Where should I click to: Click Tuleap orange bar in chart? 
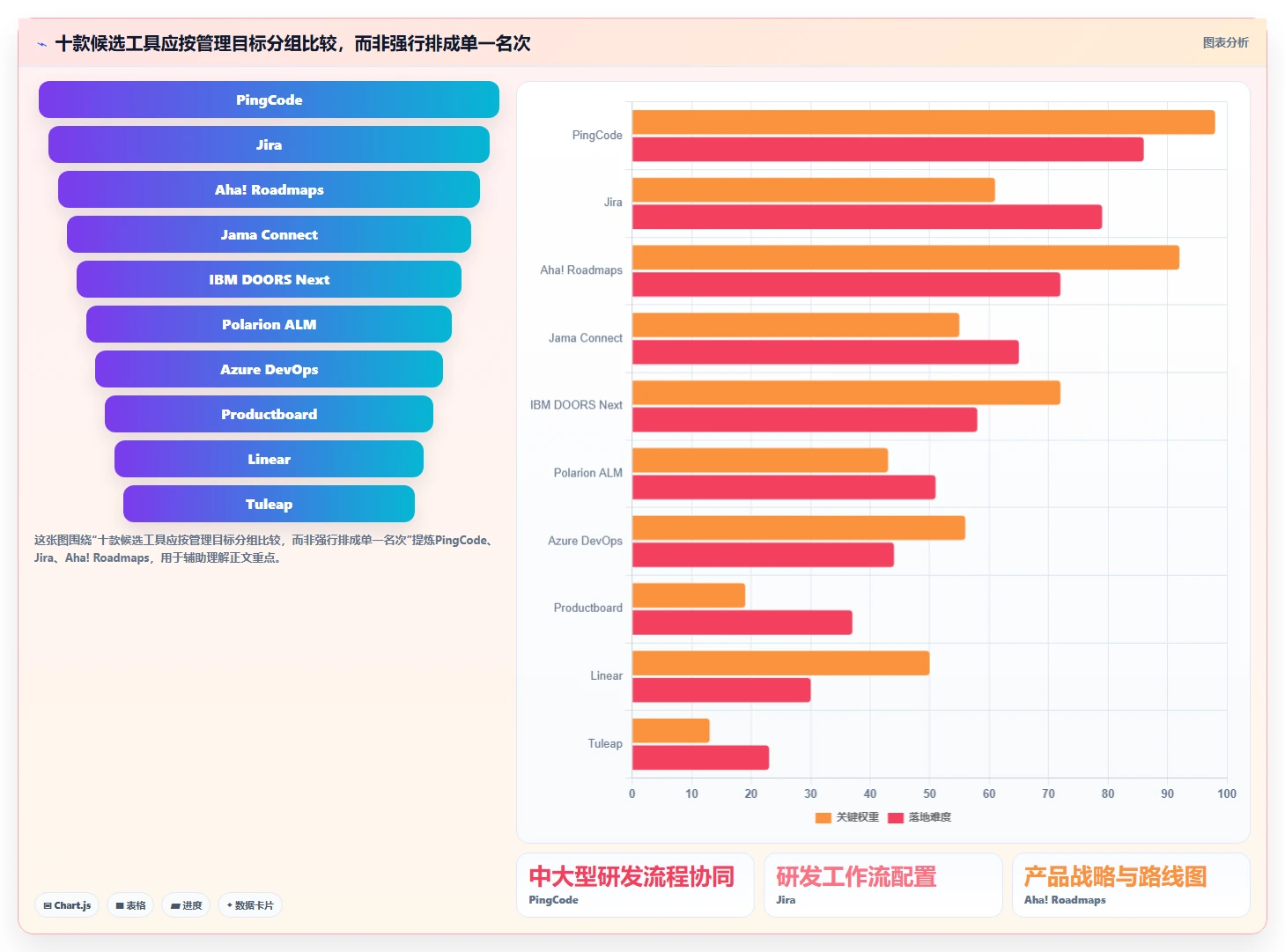pyautogui.click(x=671, y=731)
